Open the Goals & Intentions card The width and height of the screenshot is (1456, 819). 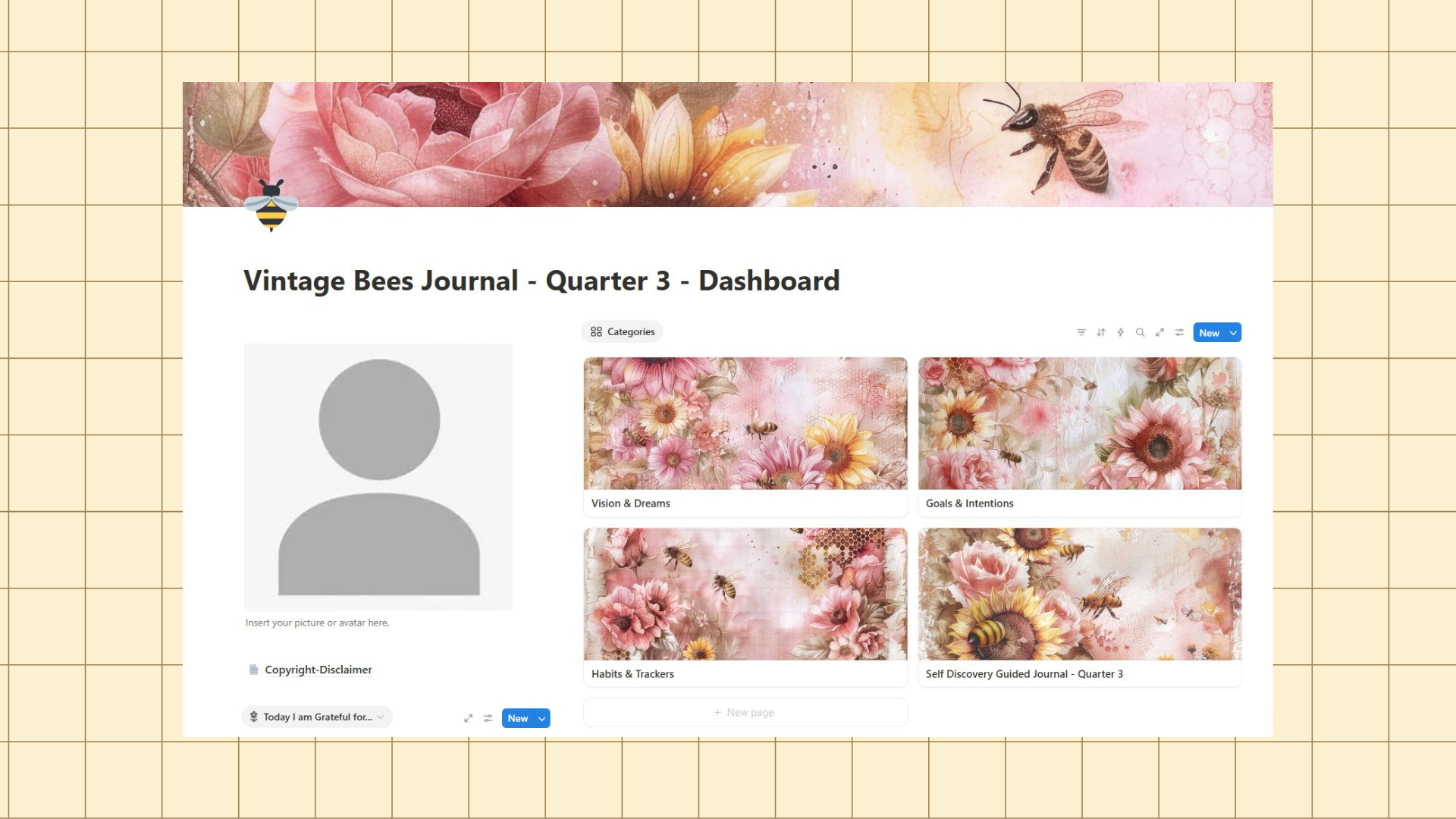[x=1079, y=436]
